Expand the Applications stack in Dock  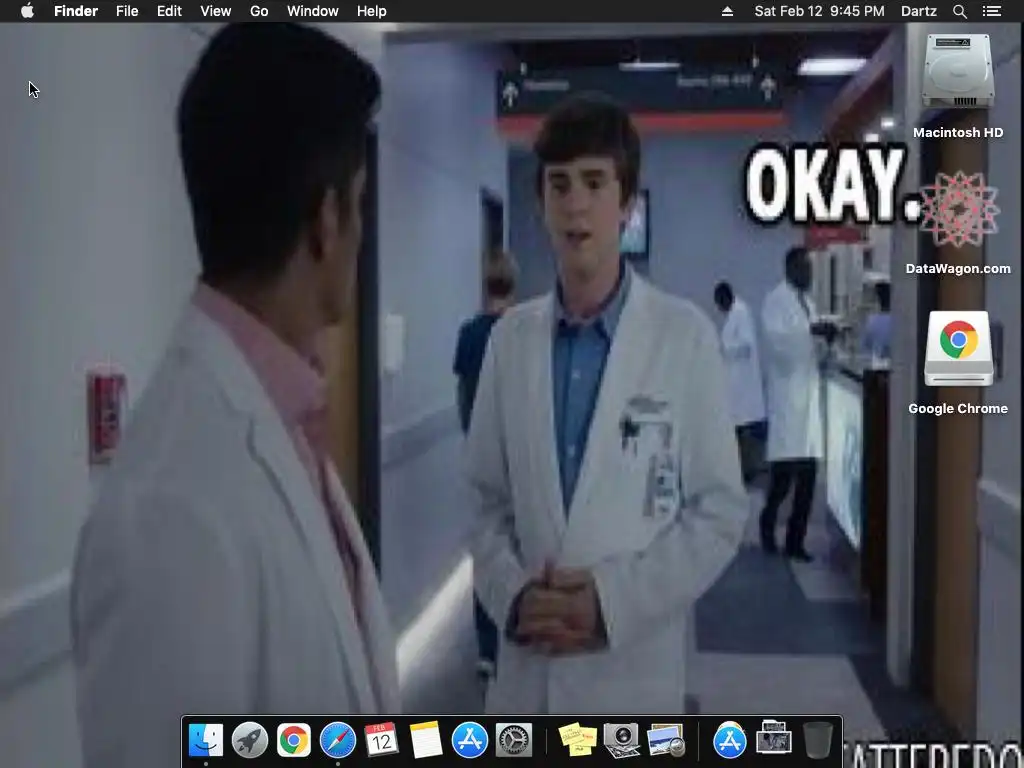(729, 740)
